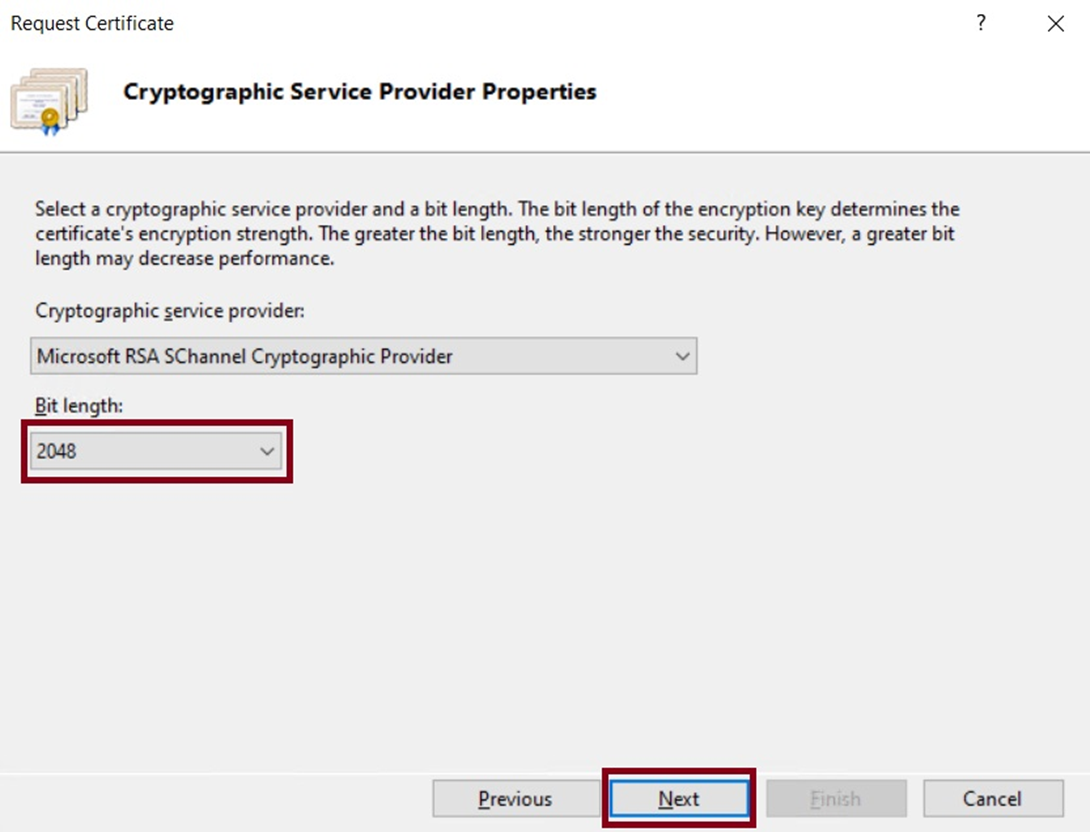Proceed by clicking the Next button

tap(679, 799)
